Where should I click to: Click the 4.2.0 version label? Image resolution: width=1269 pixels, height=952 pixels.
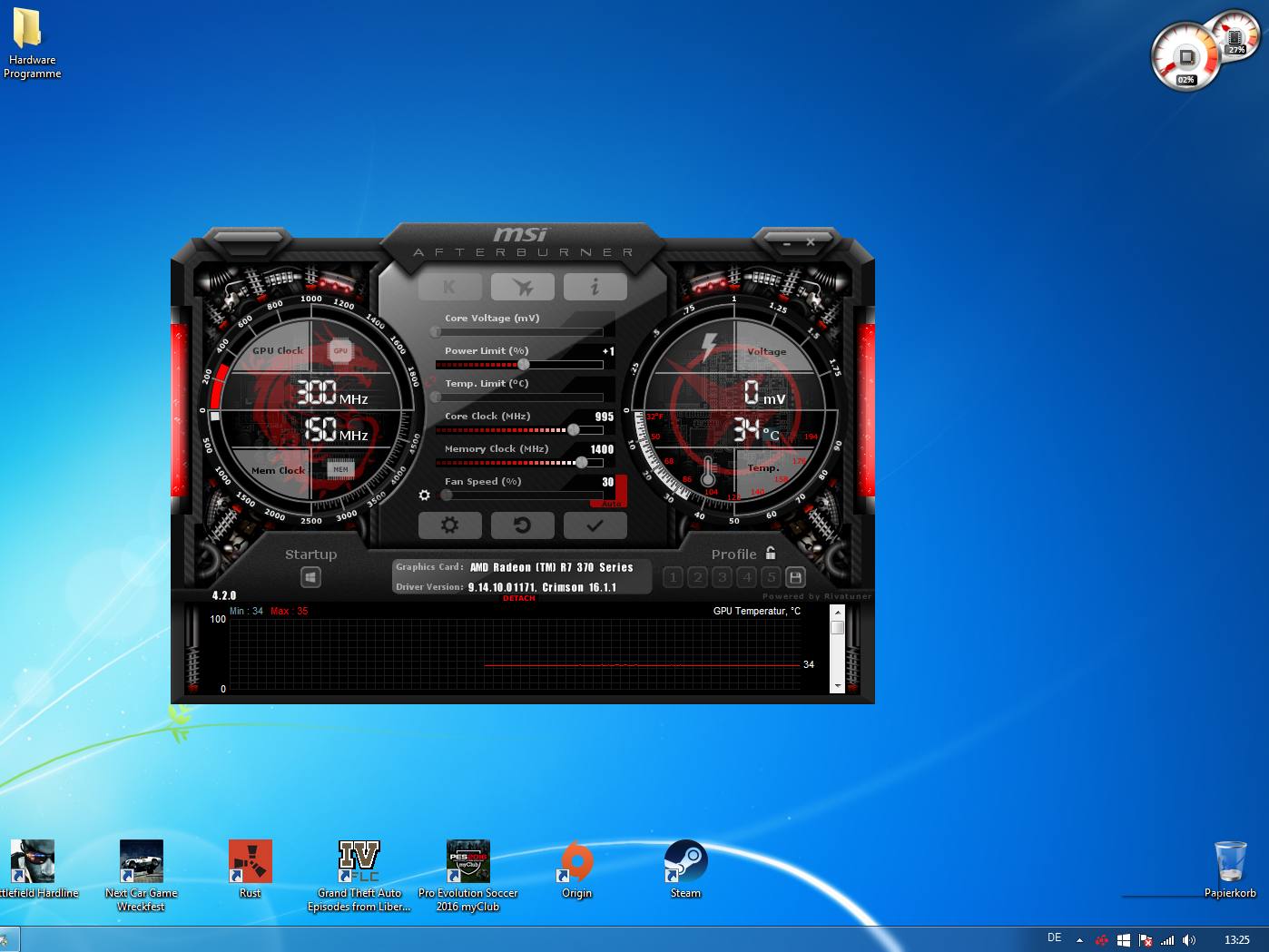tap(224, 595)
